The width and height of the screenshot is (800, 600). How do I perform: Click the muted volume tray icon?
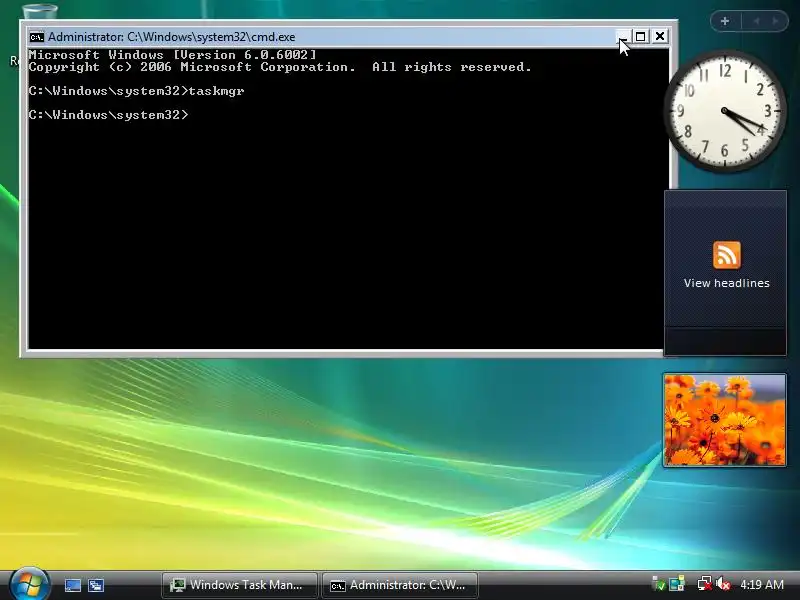tap(723, 584)
